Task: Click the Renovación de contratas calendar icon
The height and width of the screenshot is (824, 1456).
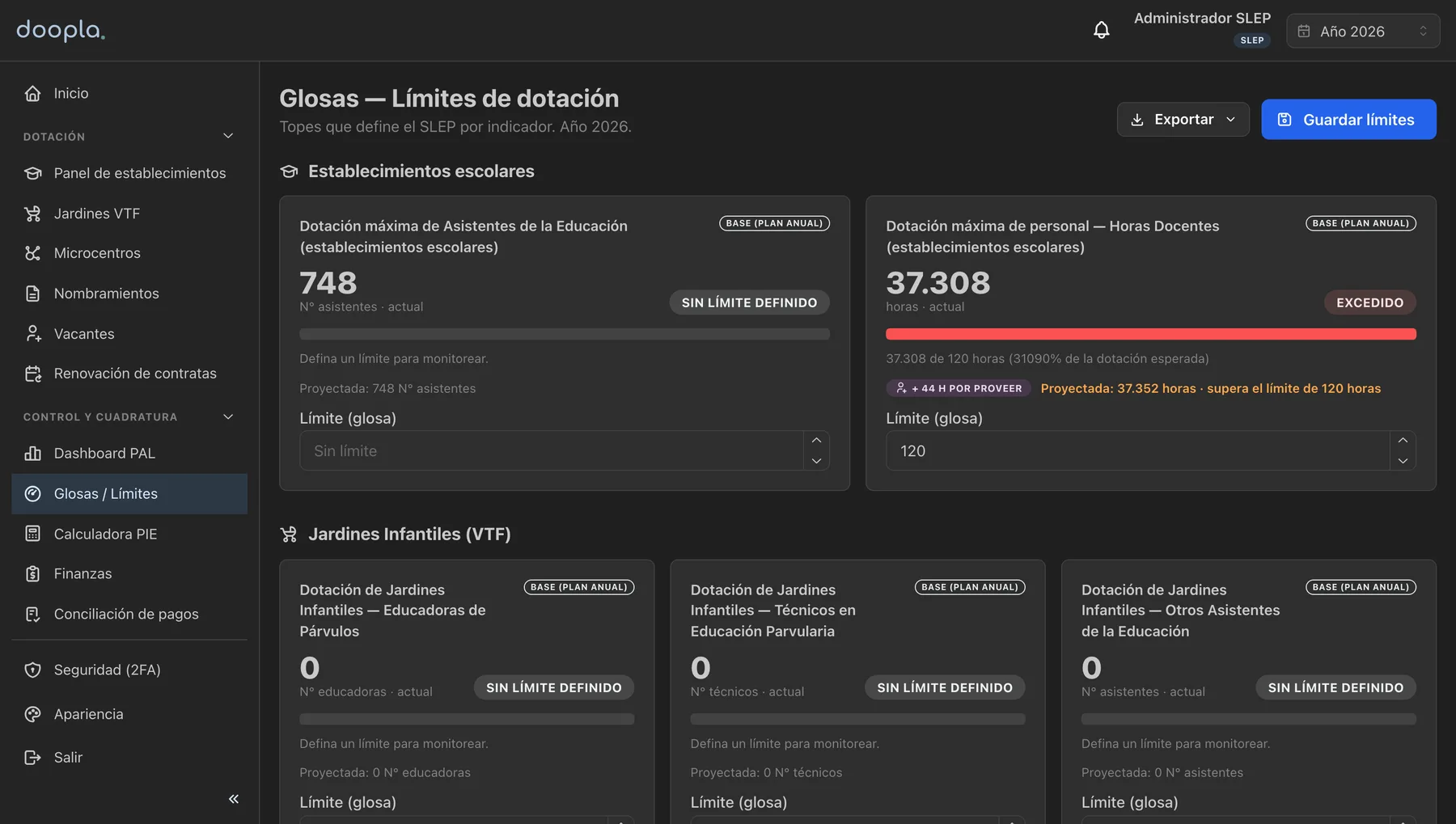Action: [x=32, y=374]
